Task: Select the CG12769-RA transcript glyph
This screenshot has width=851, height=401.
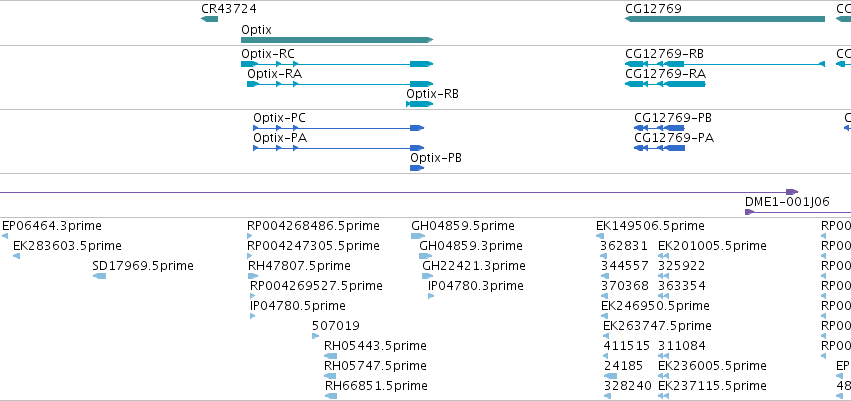Action: [x=665, y=84]
